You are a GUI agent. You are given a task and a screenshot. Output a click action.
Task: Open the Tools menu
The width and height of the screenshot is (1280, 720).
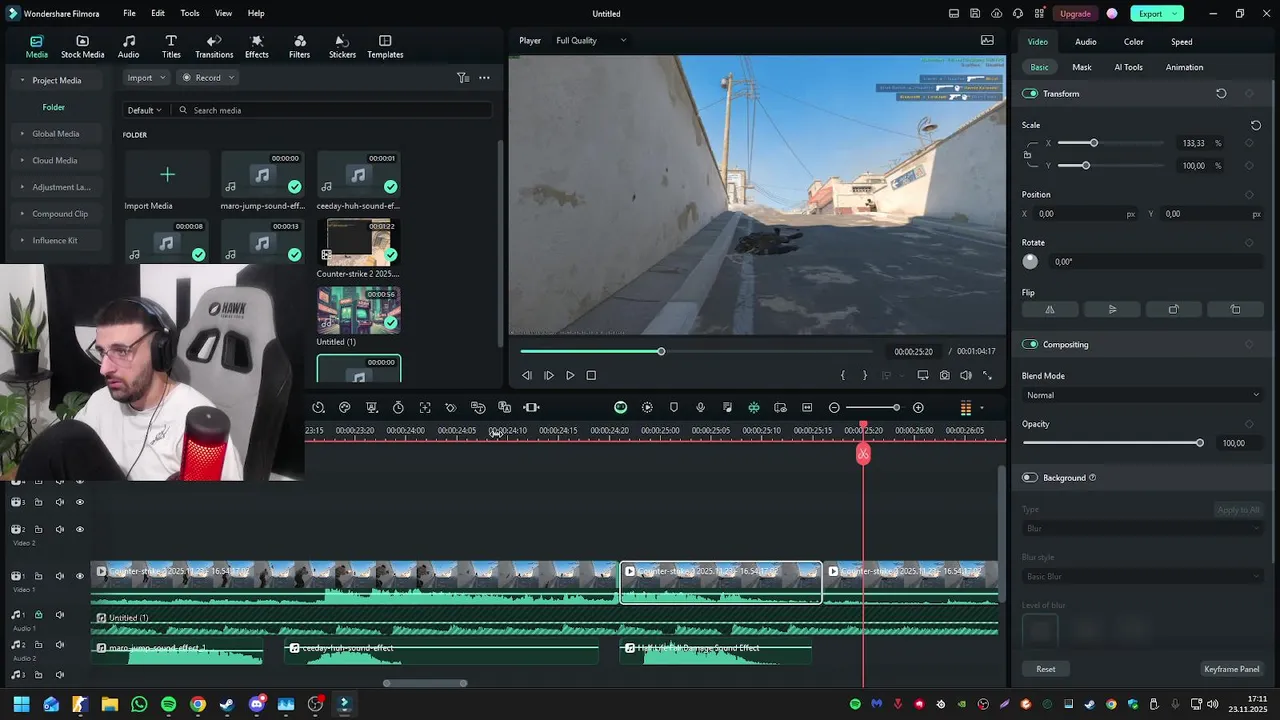(190, 13)
